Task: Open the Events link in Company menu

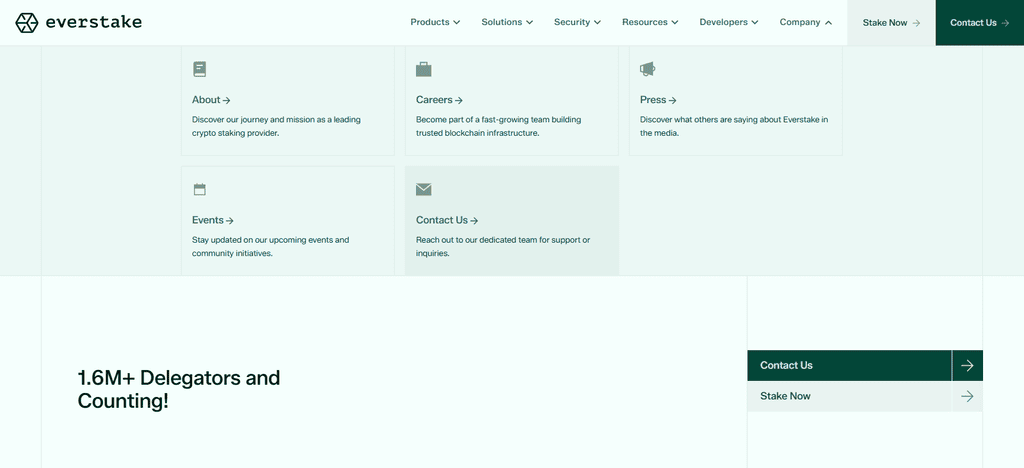Action: [213, 221]
